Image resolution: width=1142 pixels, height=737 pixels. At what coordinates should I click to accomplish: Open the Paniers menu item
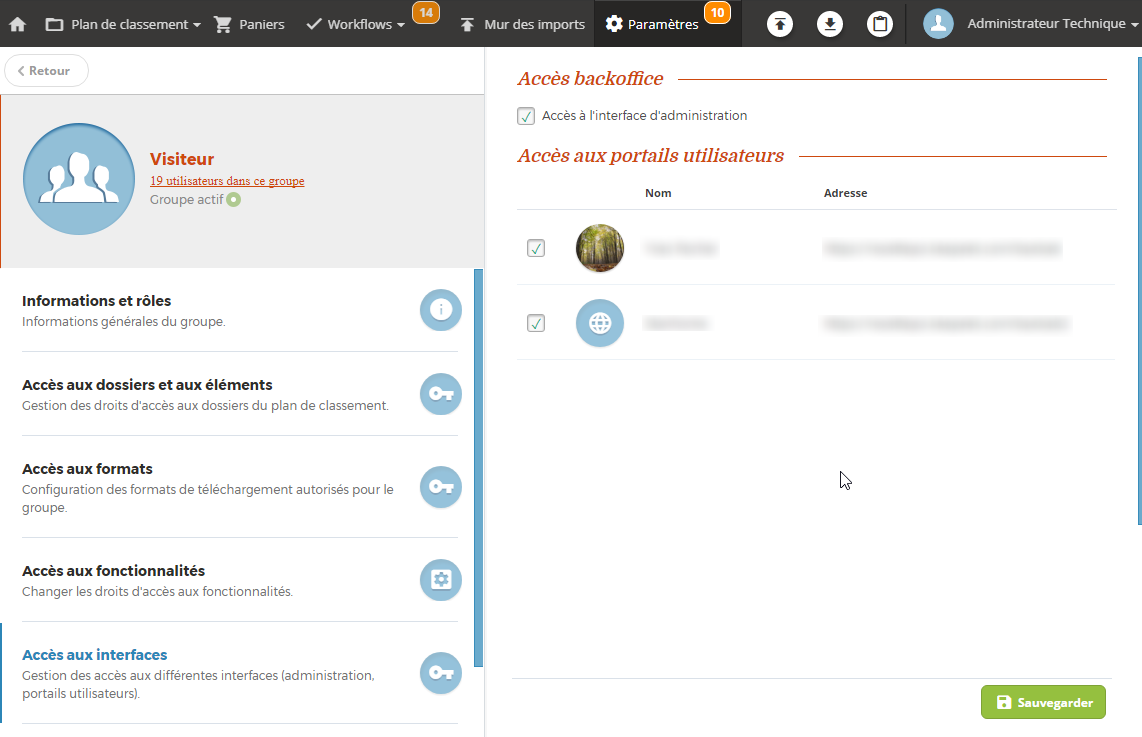pyautogui.click(x=250, y=24)
